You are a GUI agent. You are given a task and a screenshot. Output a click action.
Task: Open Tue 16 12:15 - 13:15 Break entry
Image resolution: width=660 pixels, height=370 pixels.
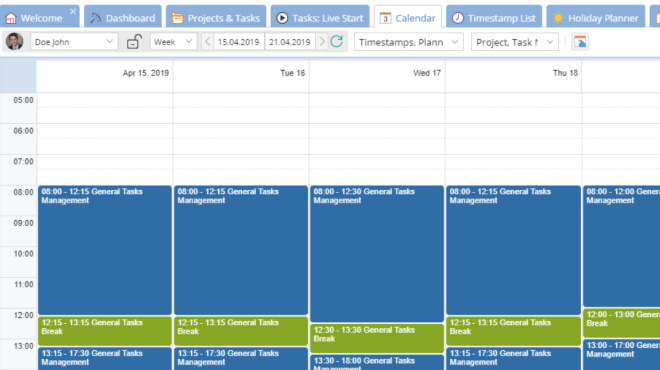241,331
